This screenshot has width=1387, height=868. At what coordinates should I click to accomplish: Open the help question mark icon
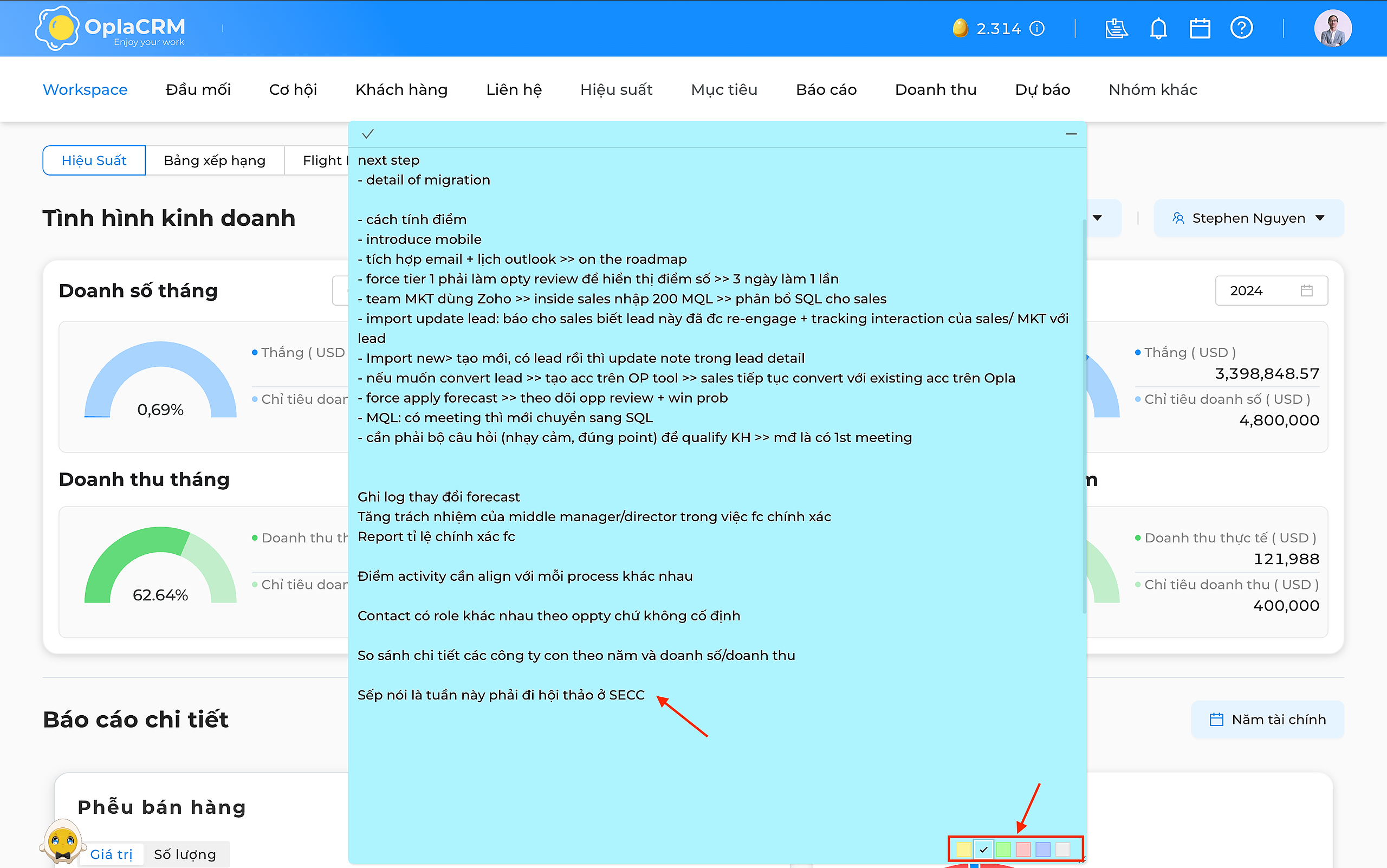(1241, 28)
